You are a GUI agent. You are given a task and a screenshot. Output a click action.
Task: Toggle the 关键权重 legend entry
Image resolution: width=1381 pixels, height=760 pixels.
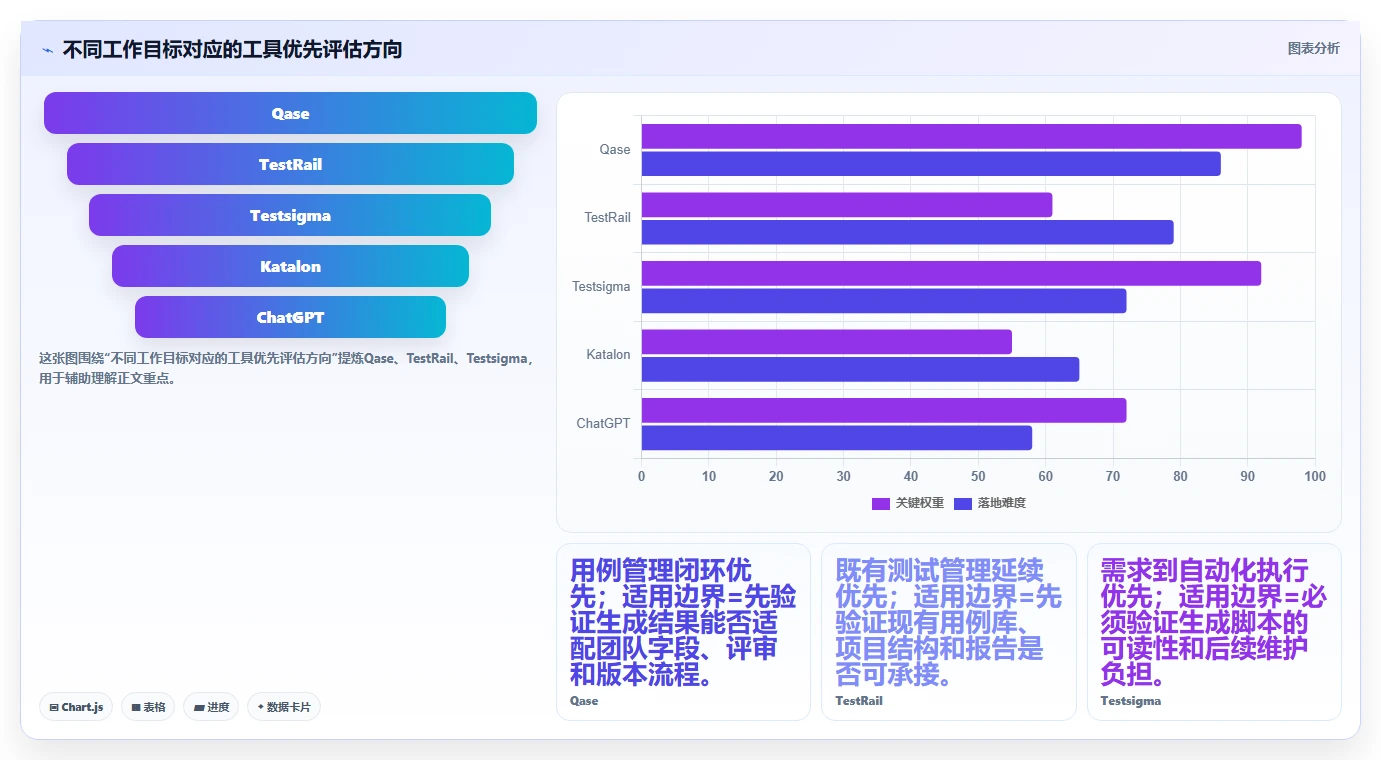coord(908,503)
